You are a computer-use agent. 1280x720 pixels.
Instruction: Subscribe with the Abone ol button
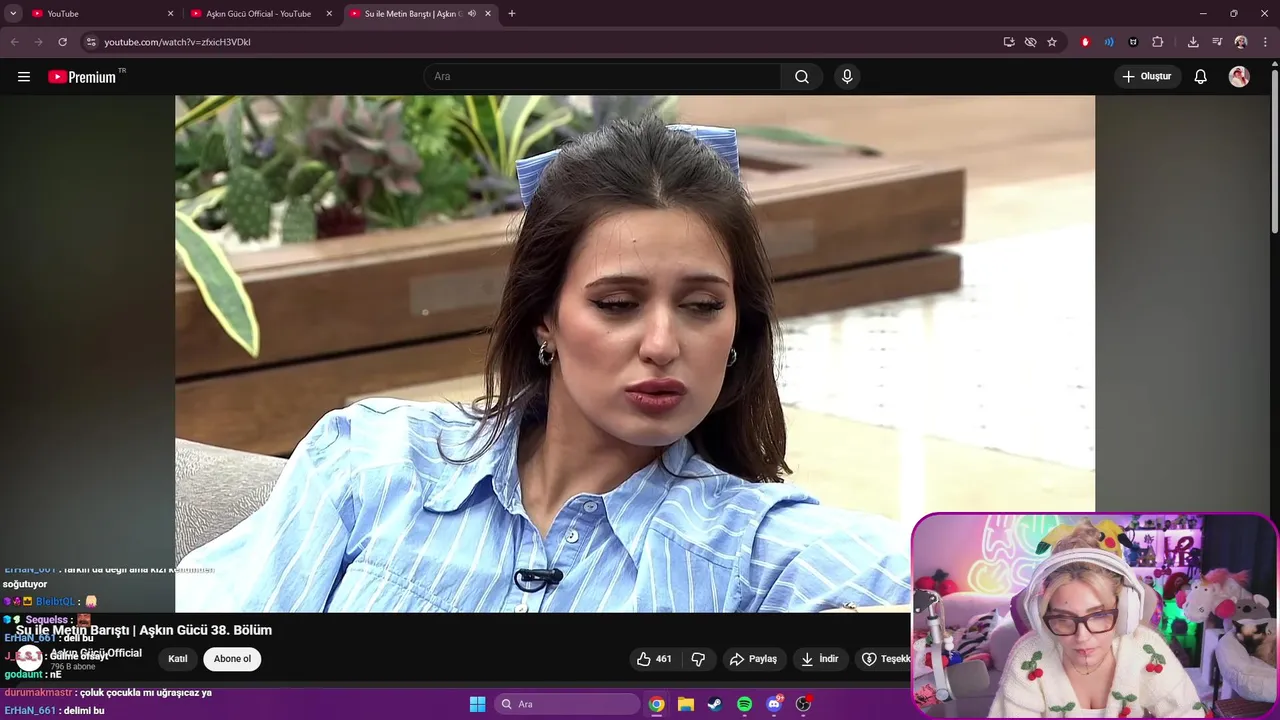(233, 659)
